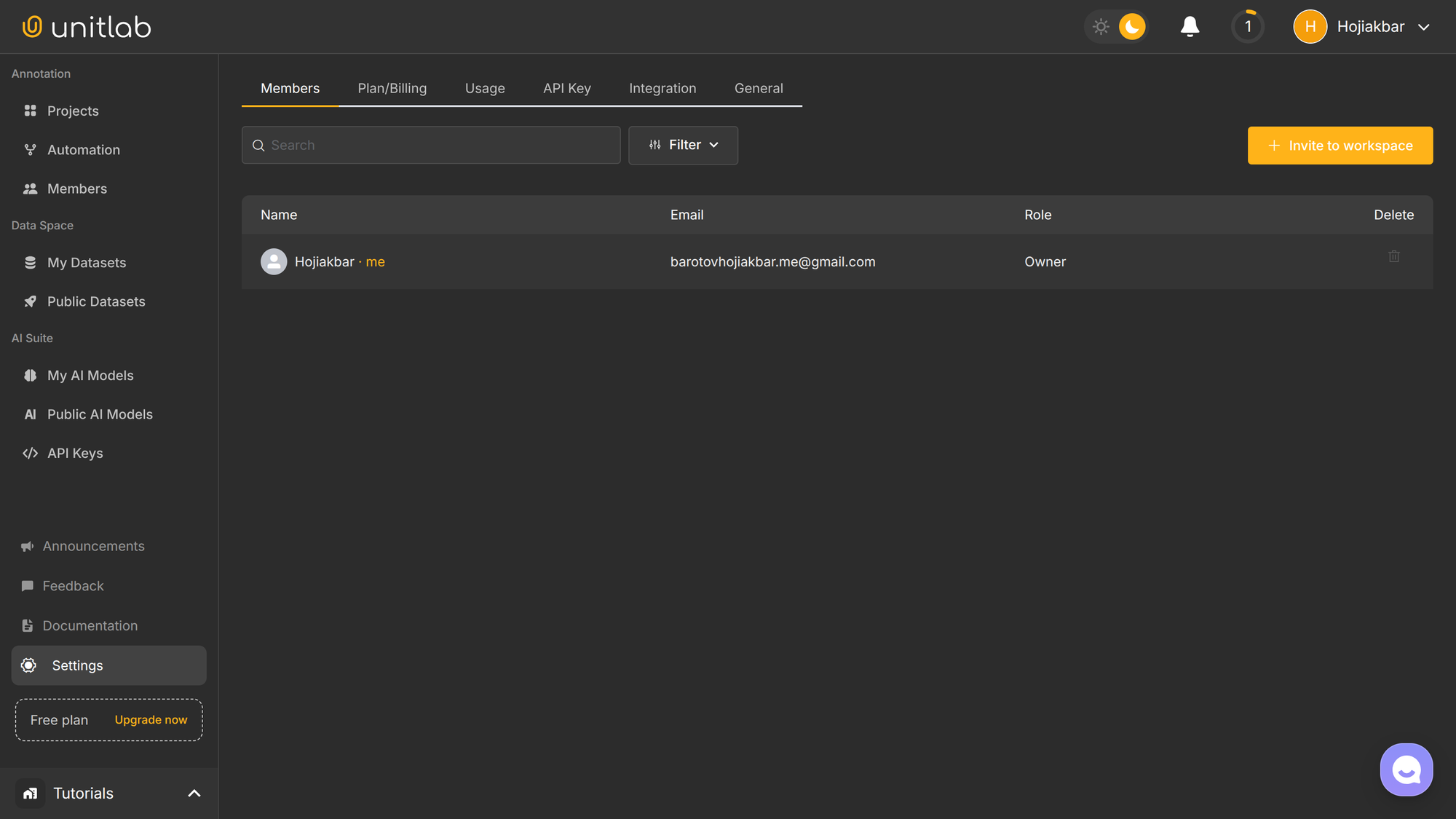Open the chat support bubble
This screenshot has width=1456, height=819.
(1406, 769)
